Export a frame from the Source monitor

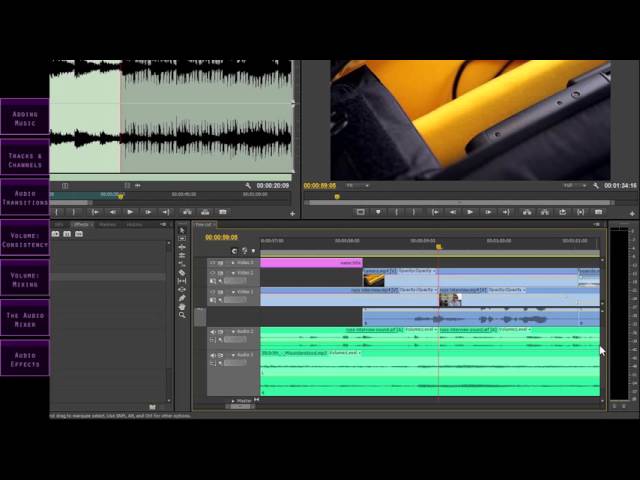222,212
